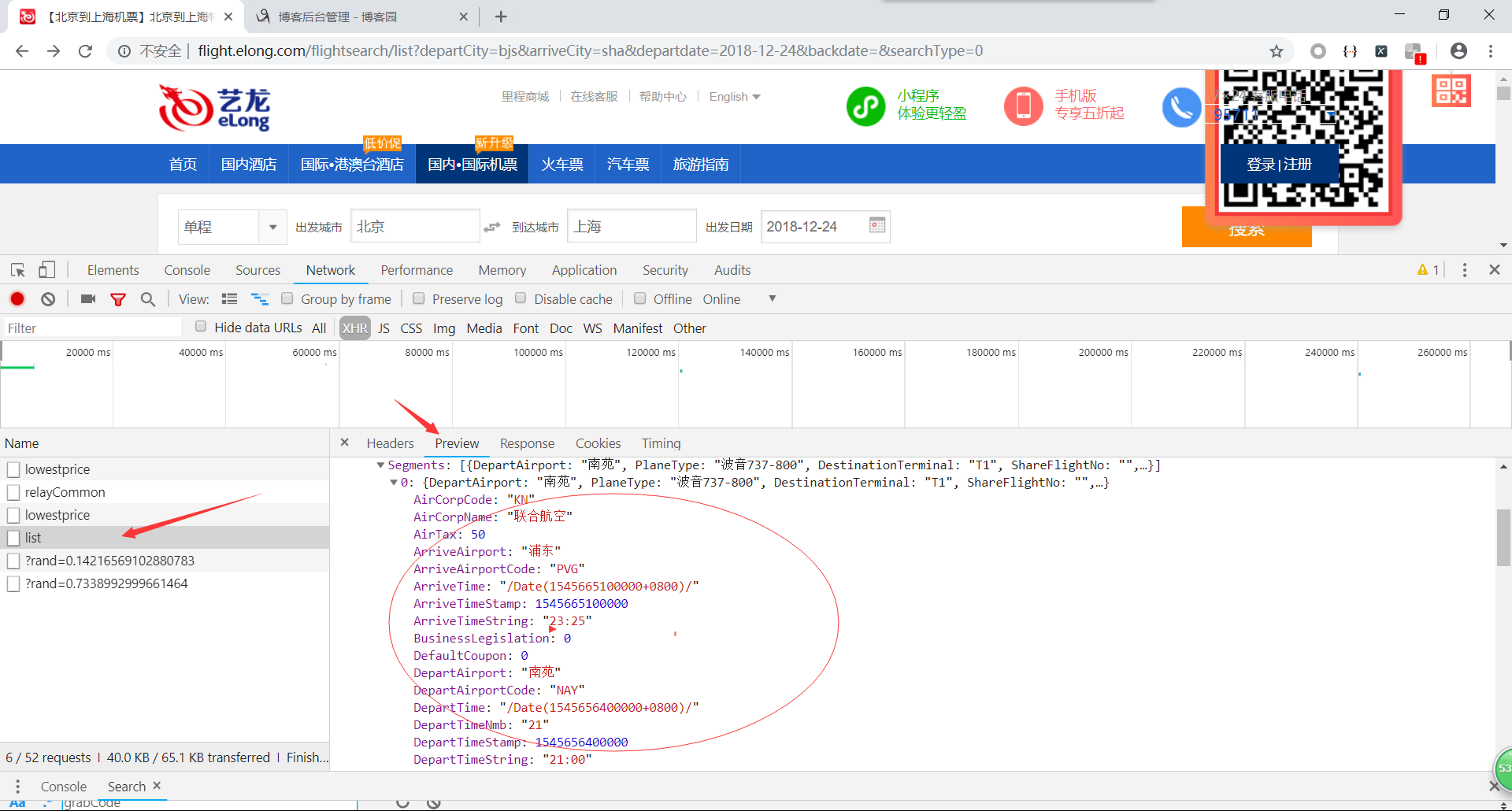
Task: Toggle the network filter funnel icon
Action: [x=118, y=299]
